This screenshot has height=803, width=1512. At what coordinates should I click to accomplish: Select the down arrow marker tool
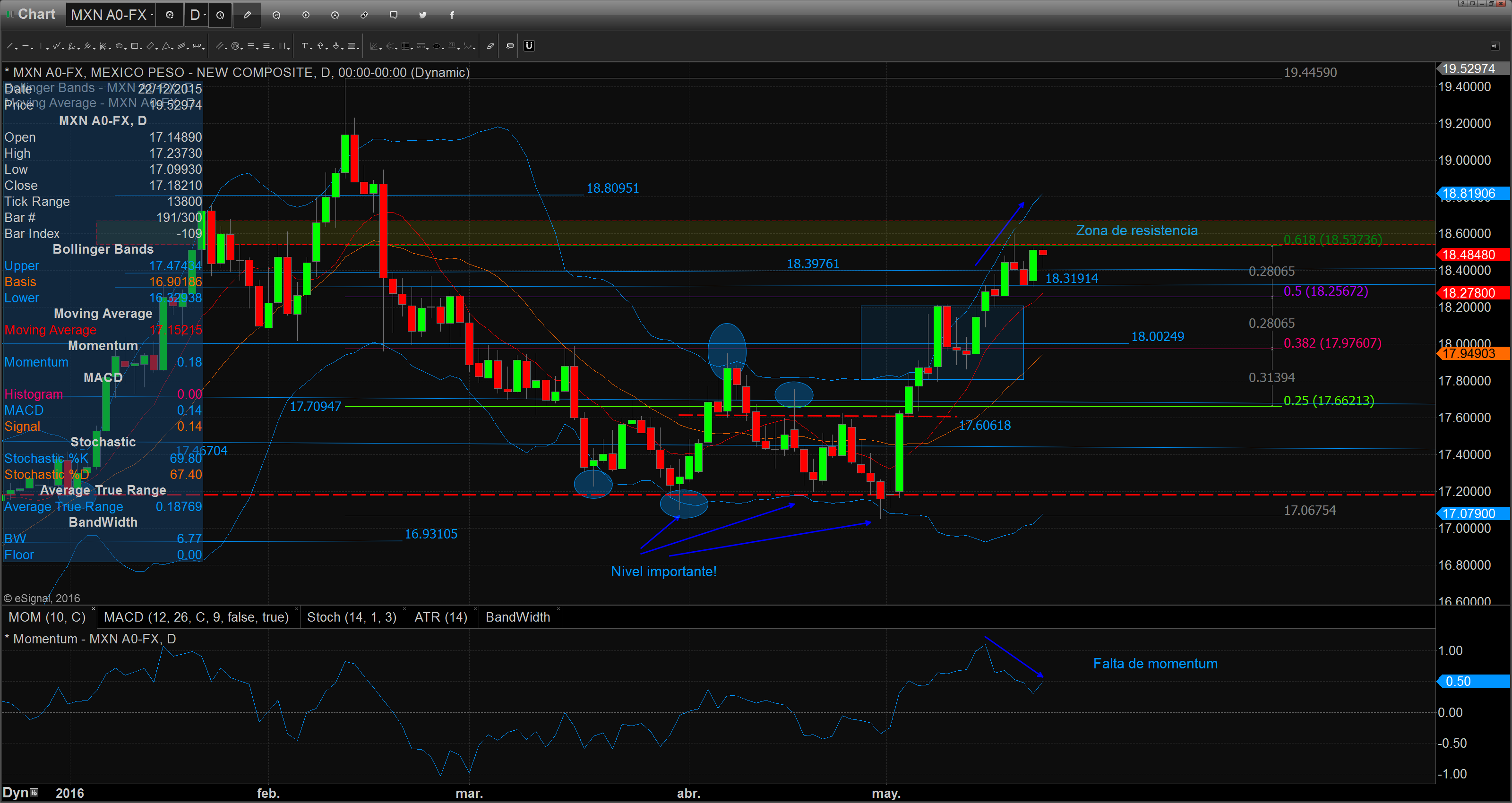pyautogui.click(x=336, y=46)
